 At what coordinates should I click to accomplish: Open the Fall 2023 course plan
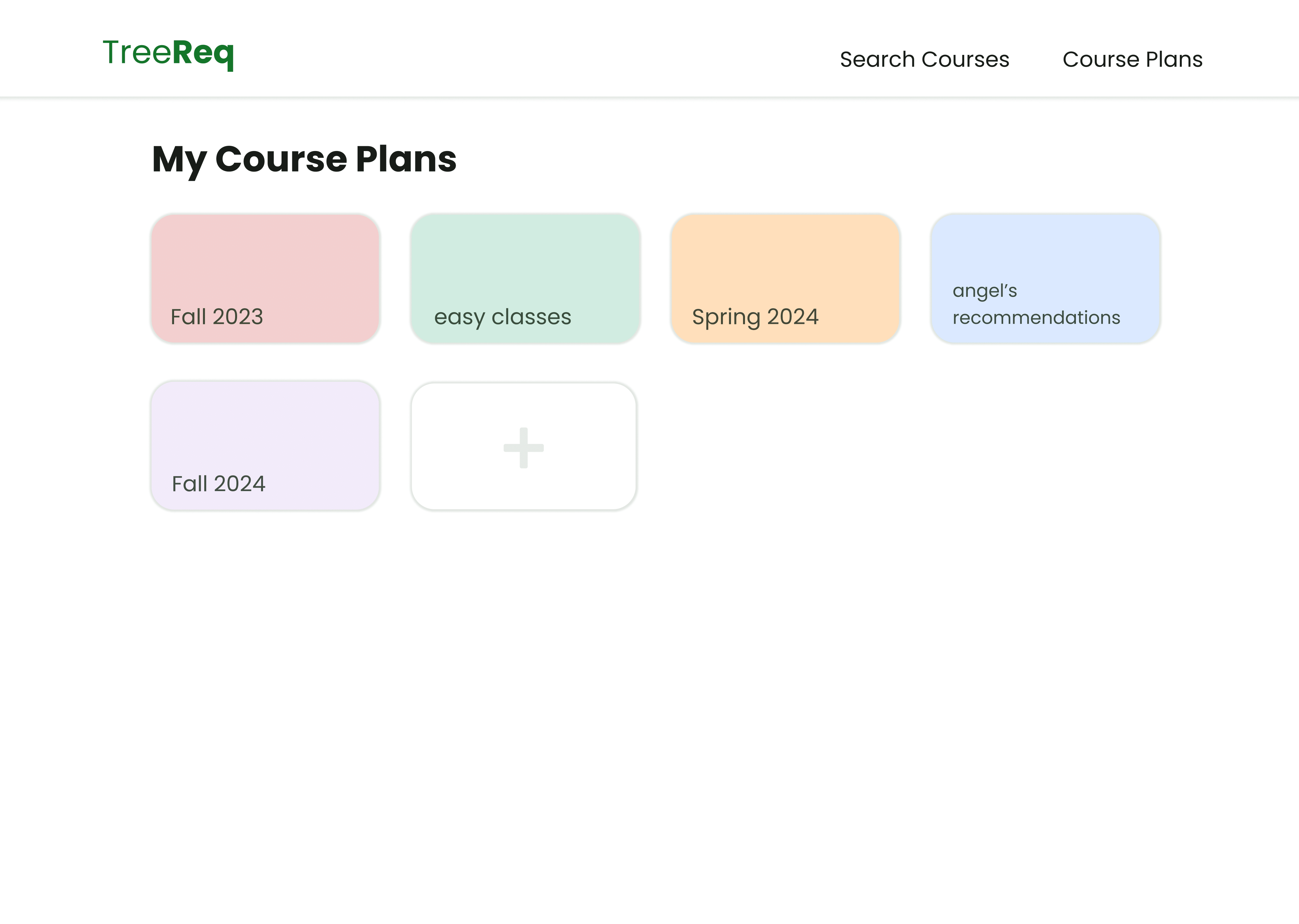click(x=266, y=279)
